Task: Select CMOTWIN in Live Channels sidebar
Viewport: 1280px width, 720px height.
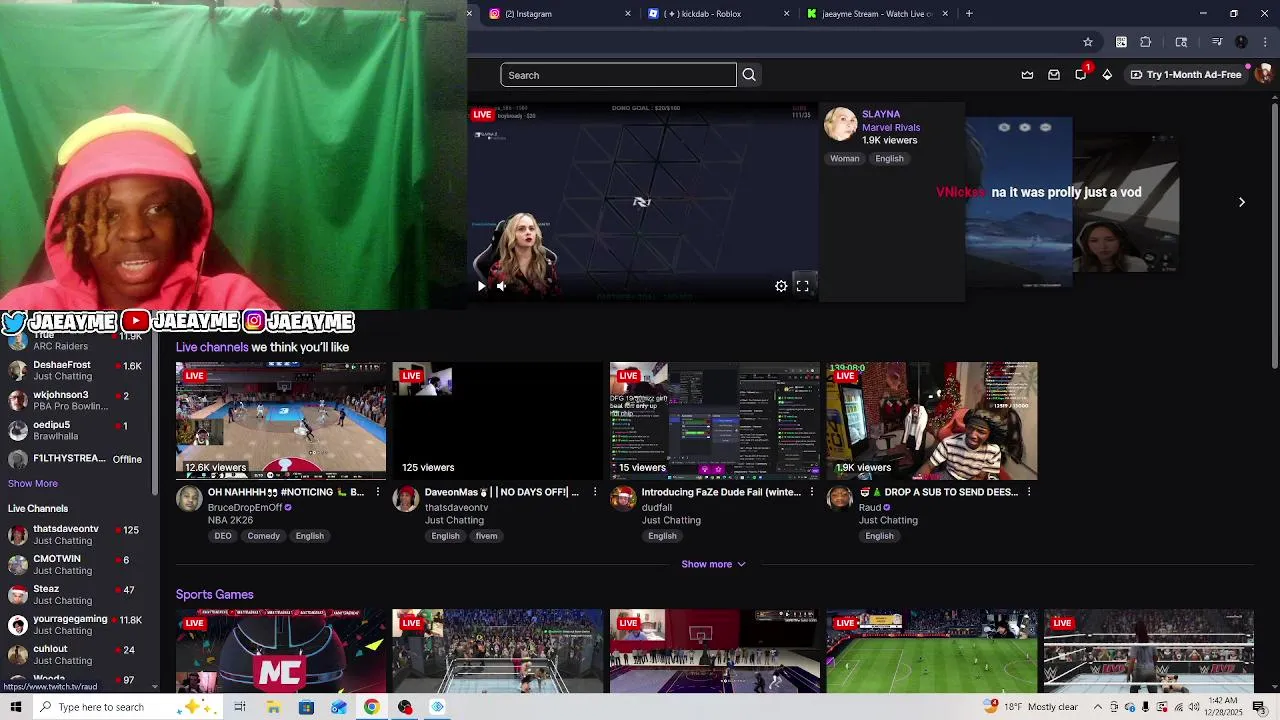Action: pos(75,564)
